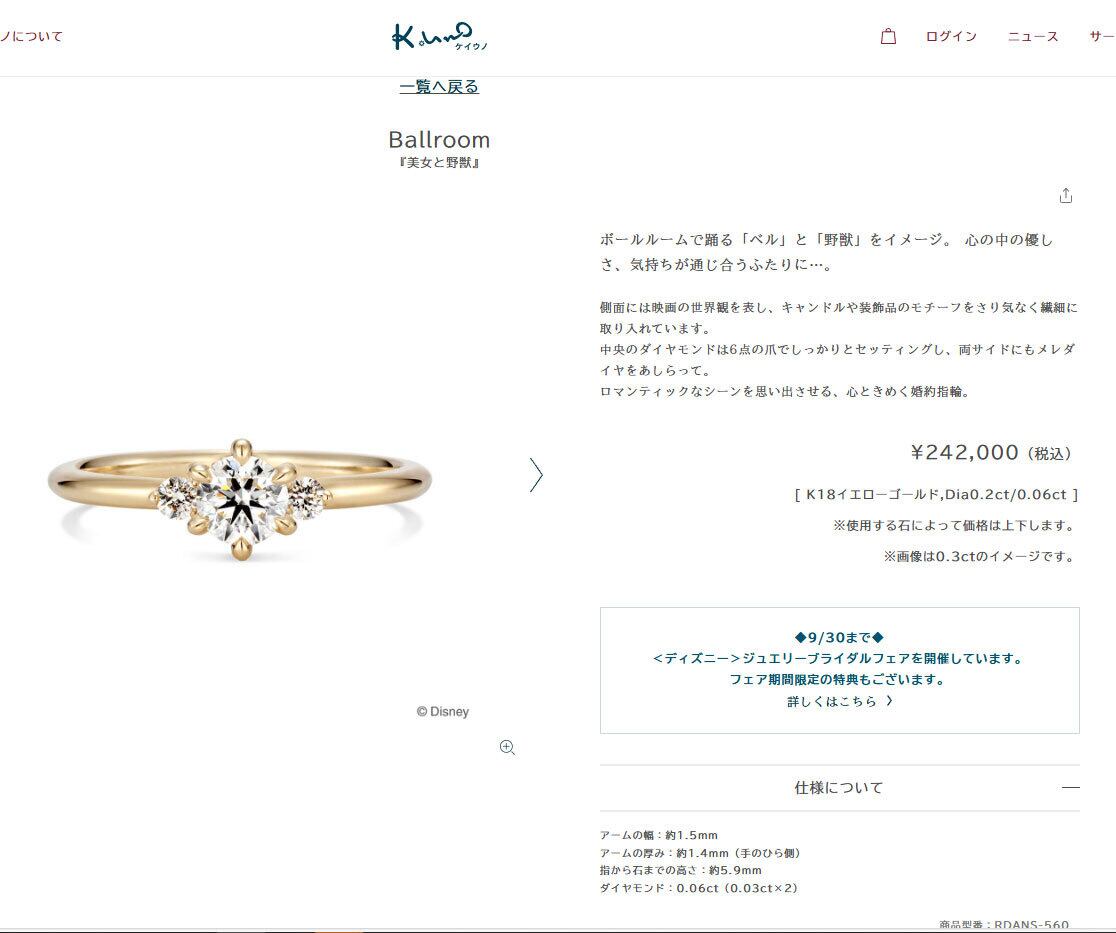Collapse the 仕様について section via minus icon

[1070, 788]
